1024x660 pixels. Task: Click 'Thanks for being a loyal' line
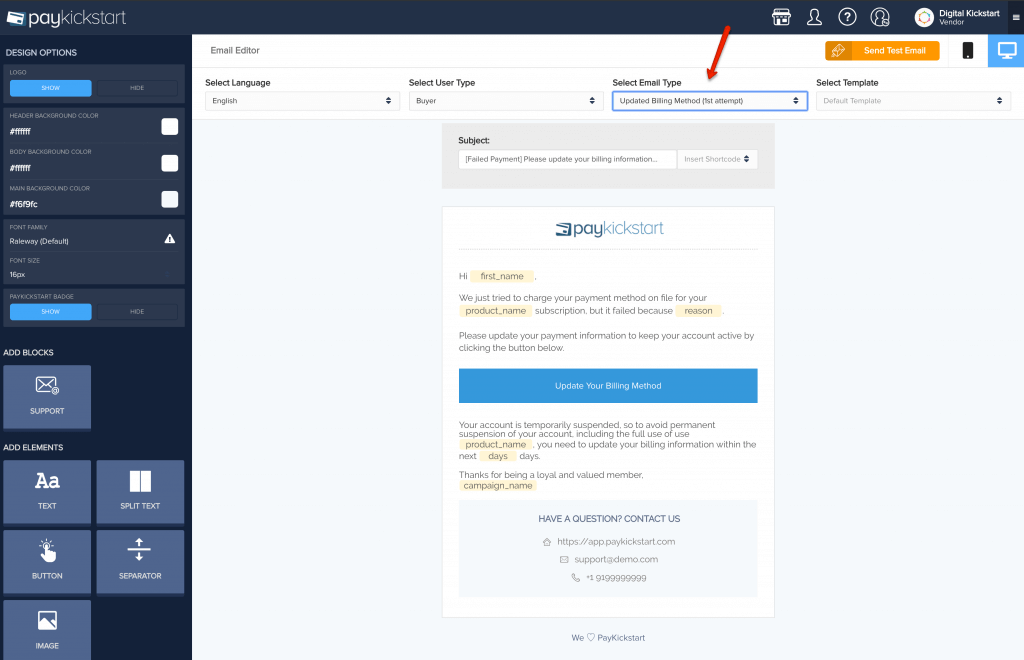pos(551,475)
